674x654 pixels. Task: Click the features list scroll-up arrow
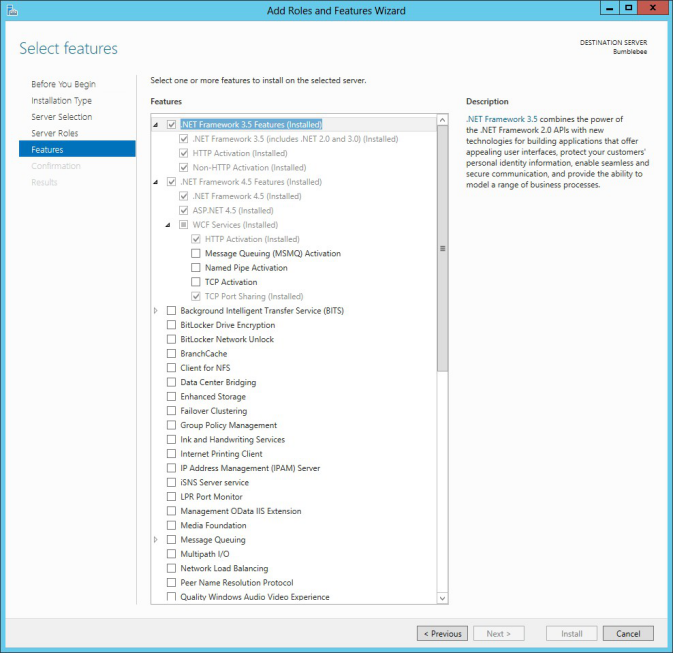tap(442, 120)
